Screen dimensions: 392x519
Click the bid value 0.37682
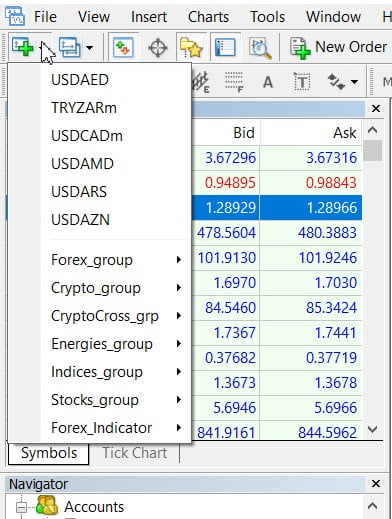(230, 358)
